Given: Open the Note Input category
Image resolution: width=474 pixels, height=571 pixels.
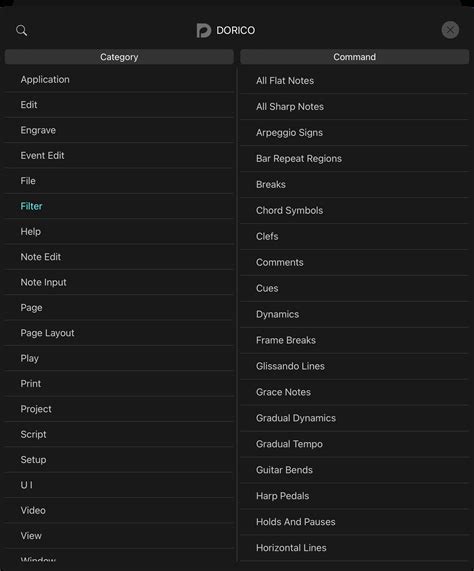Looking at the screenshot, I should click(119, 282).
